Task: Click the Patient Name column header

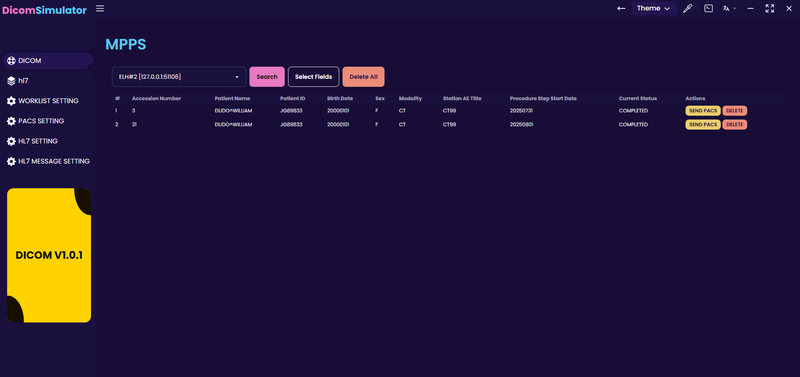Action: (232, 98)
